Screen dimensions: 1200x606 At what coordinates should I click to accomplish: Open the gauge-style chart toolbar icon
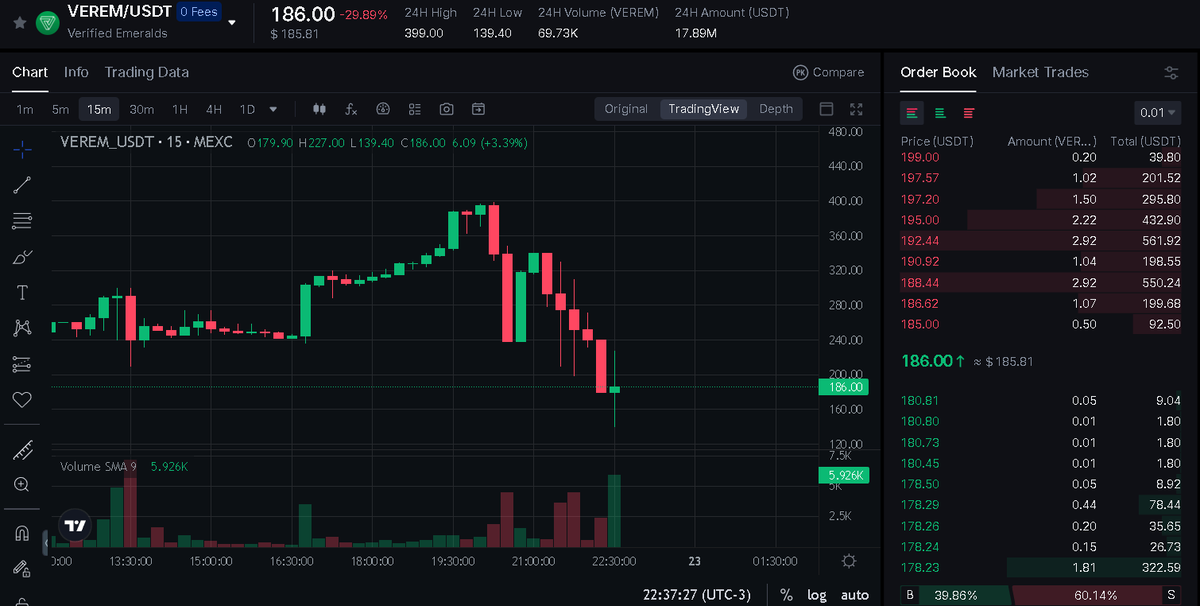click(382, 109)
